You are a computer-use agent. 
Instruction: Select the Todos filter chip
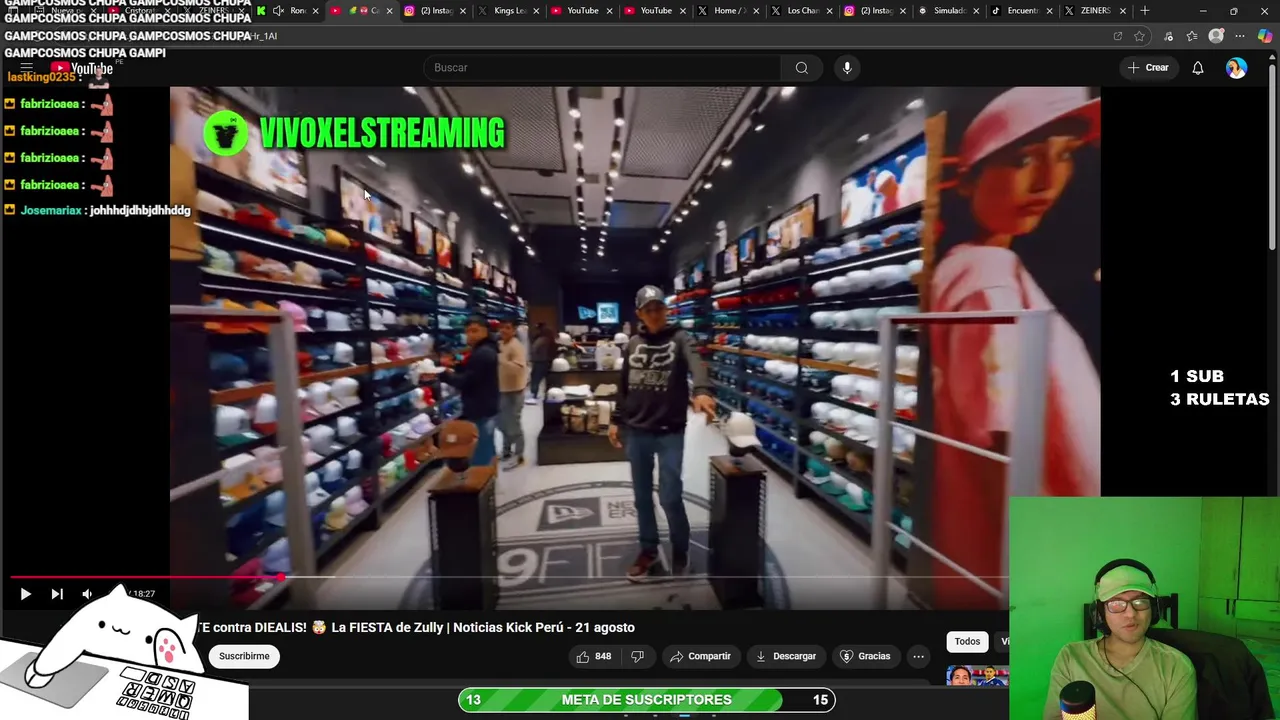(x=967, y=641)
